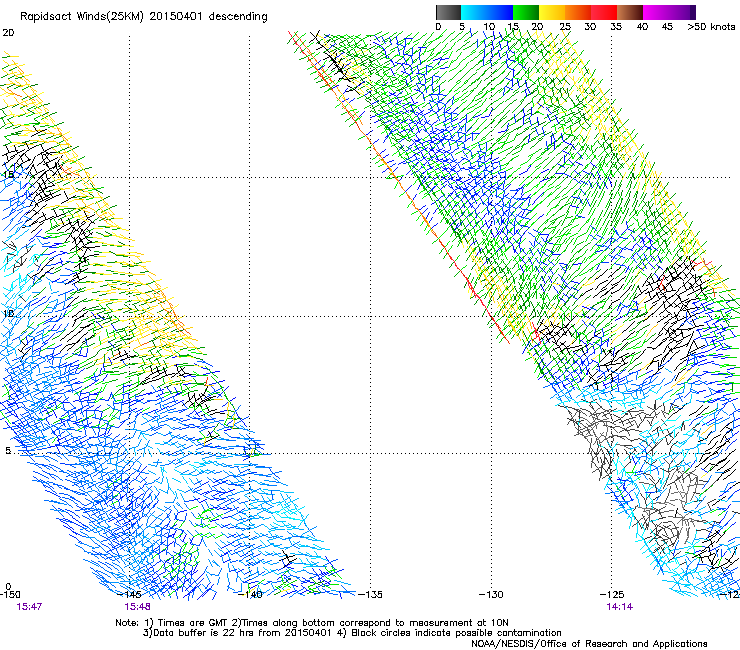The width and height of the screenshot is (740, 650).
Task: Click the pass time '15:47'
Action: coord(29,607)
